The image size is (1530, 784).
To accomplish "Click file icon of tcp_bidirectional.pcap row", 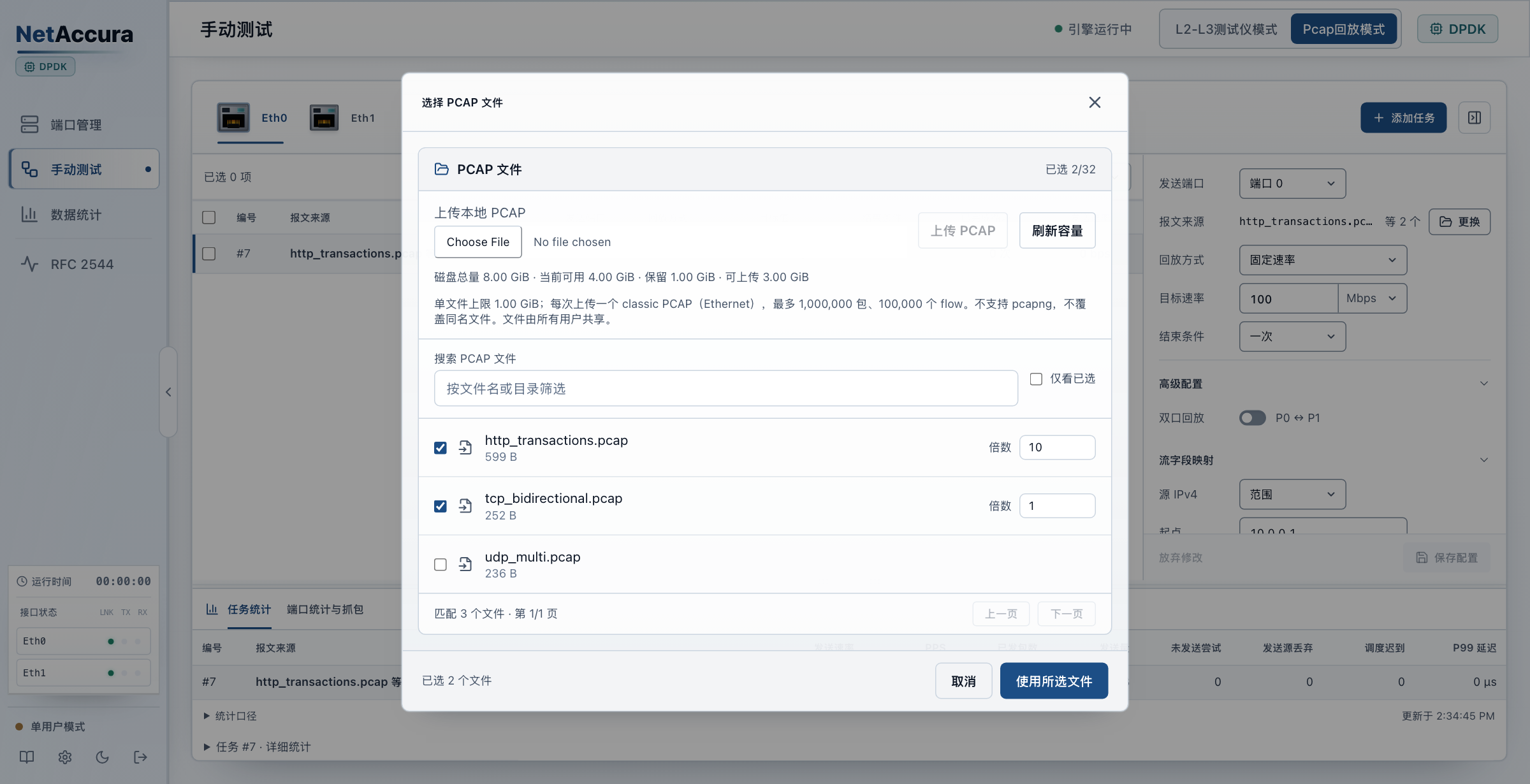I will click(x=465, y=506).
